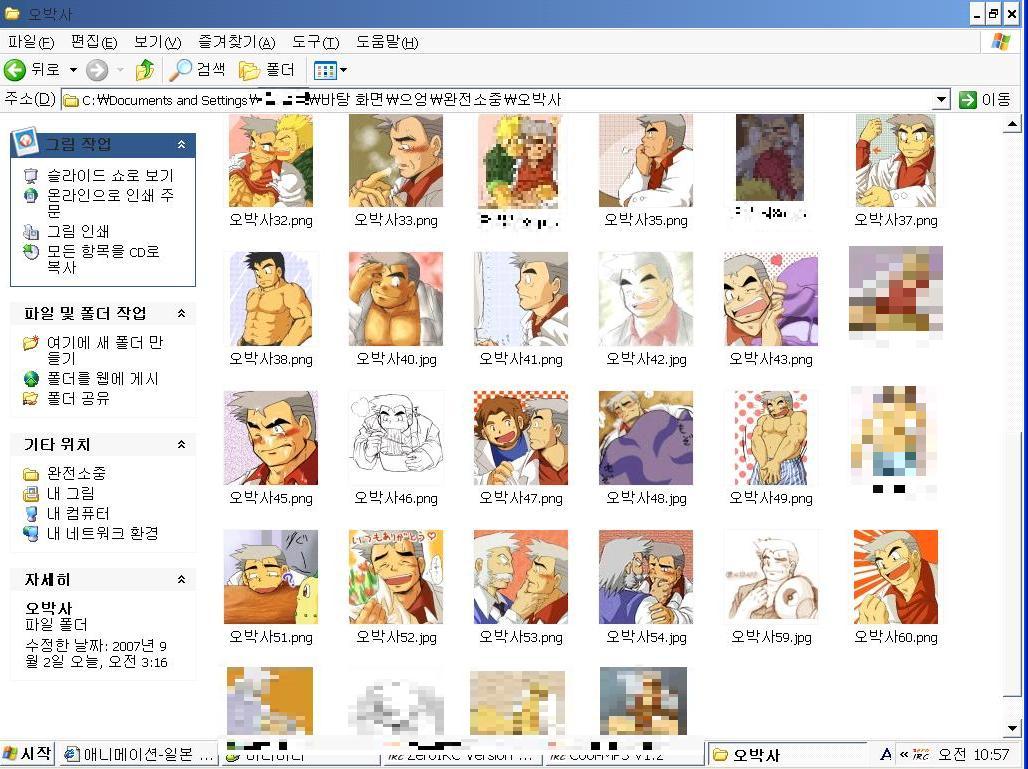Click the 폴더 공유 link

[78, 399]
